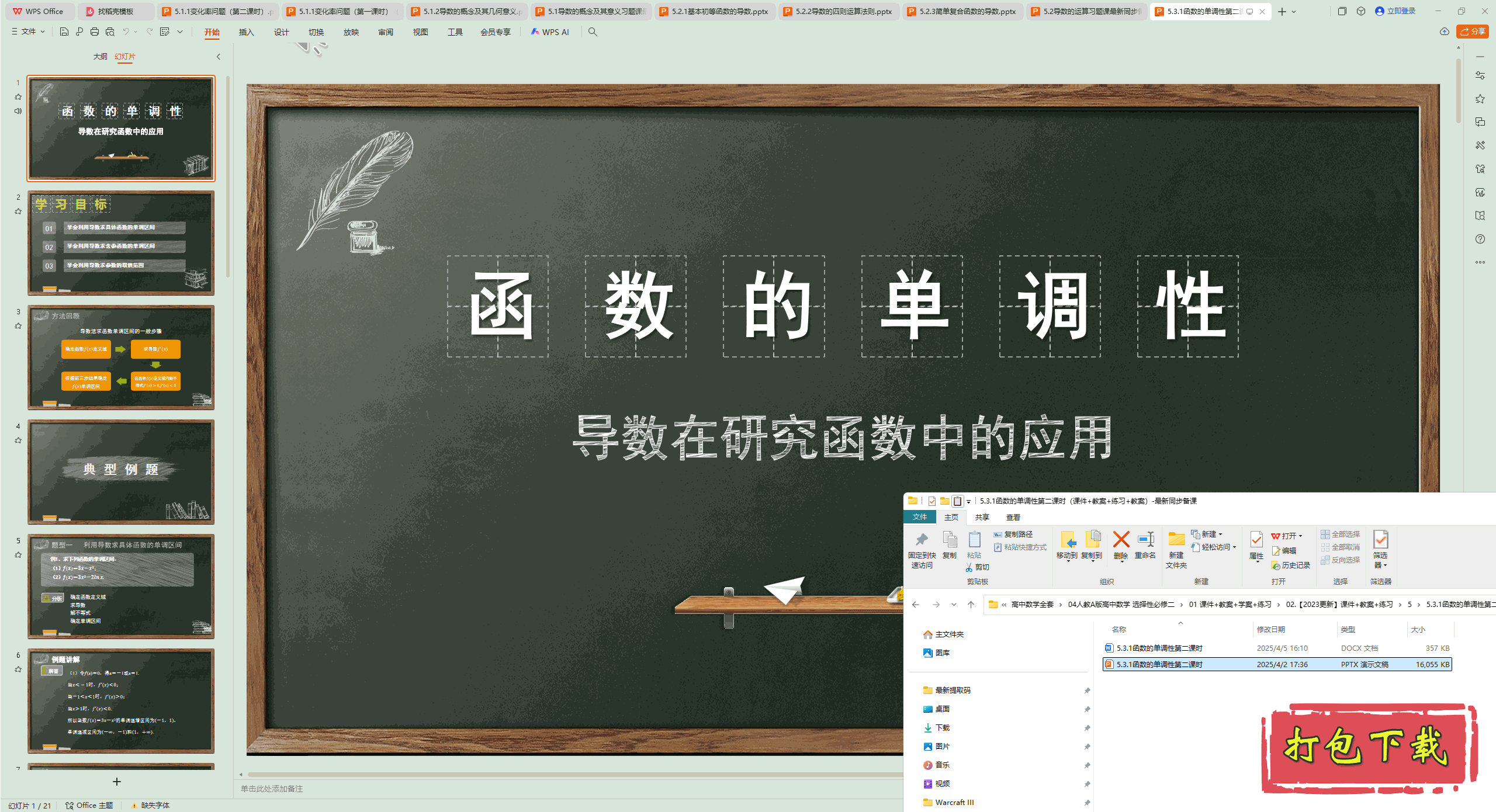Open the new-tab dropdown arrow next to plus

(x=1294, y=12)
